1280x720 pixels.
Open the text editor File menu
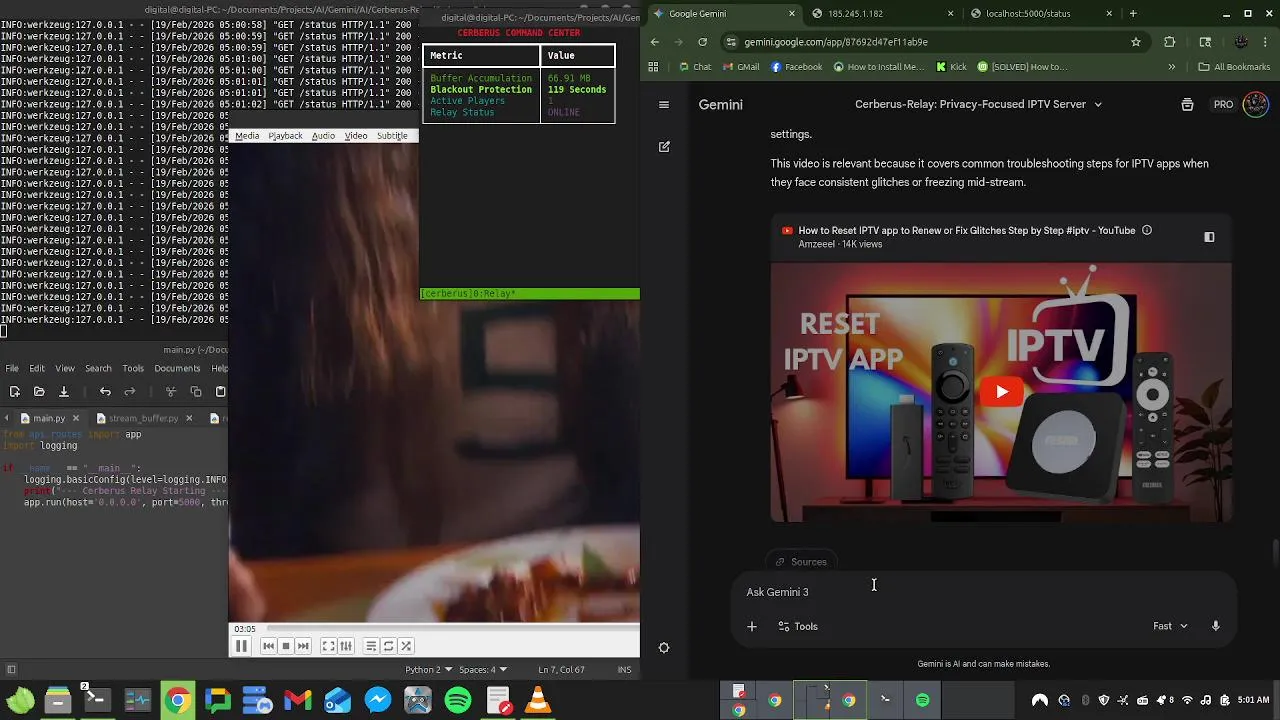[x=10, y=368]
